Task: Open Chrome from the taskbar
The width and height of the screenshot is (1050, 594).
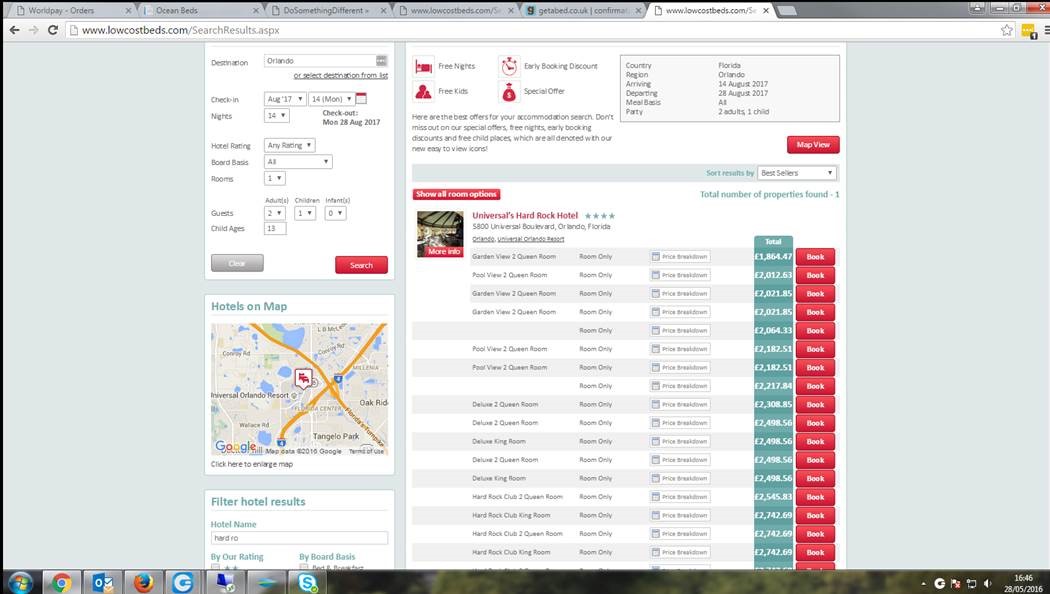Action: click(x=62, y=583)
